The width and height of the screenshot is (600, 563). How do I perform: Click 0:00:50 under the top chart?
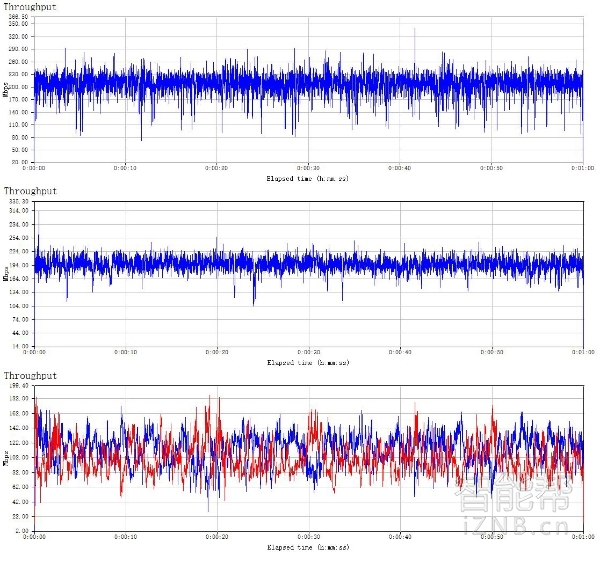point(491,168)
